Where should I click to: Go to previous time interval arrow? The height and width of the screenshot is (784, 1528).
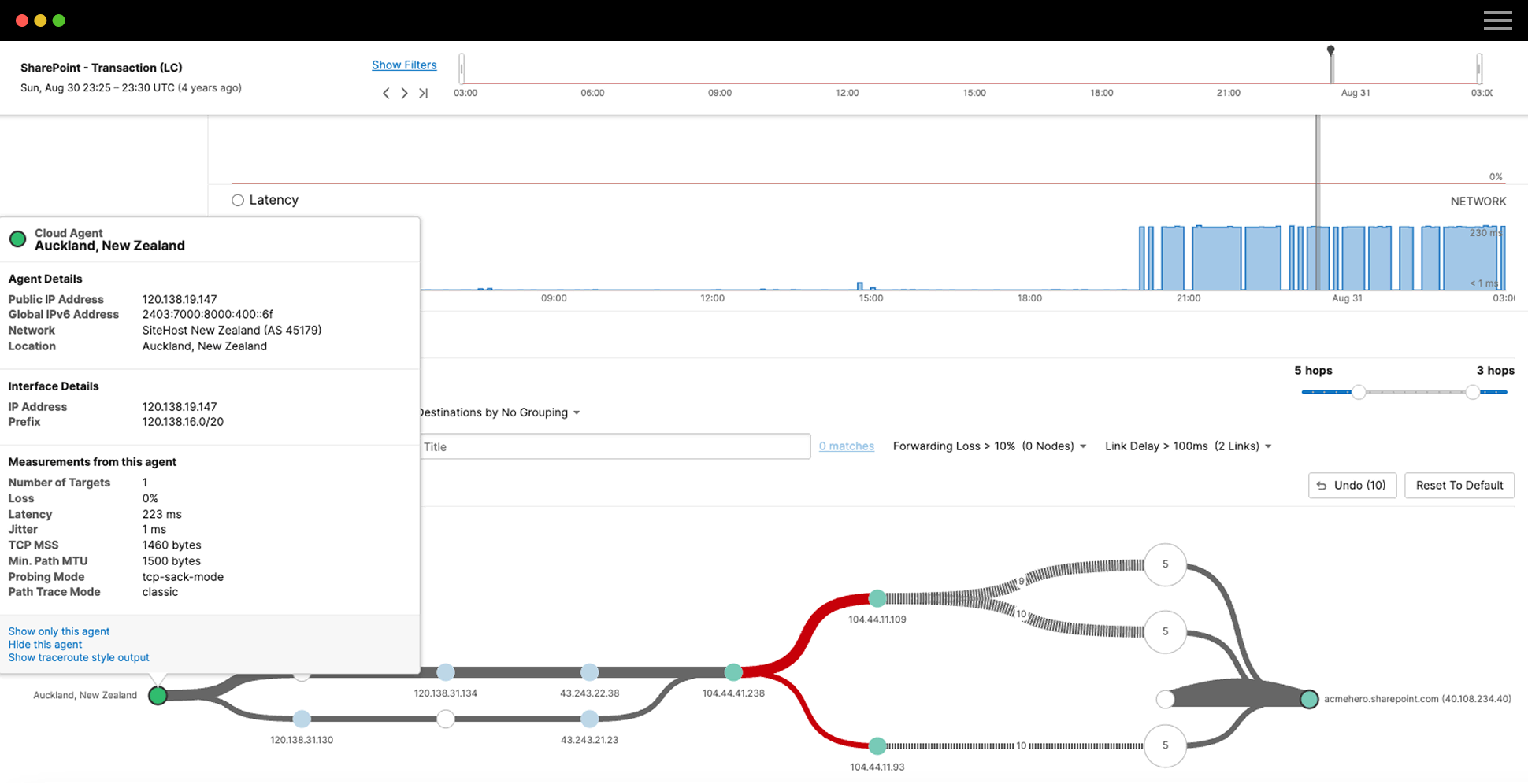(386, 94)
